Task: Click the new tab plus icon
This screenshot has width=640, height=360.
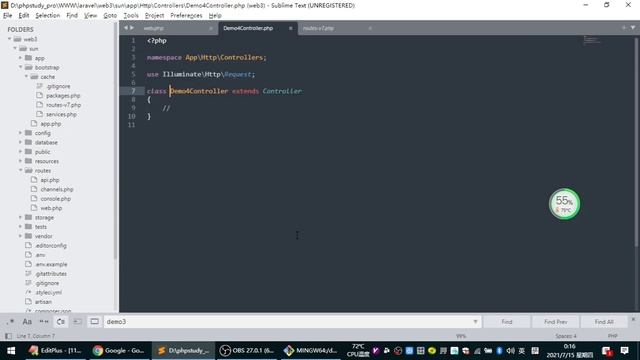Action: tap(624, 28)
